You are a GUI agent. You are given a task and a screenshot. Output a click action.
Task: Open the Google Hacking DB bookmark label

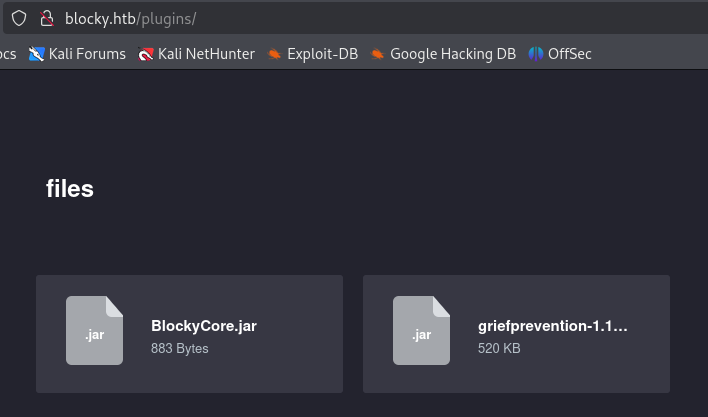pos(452,54)
